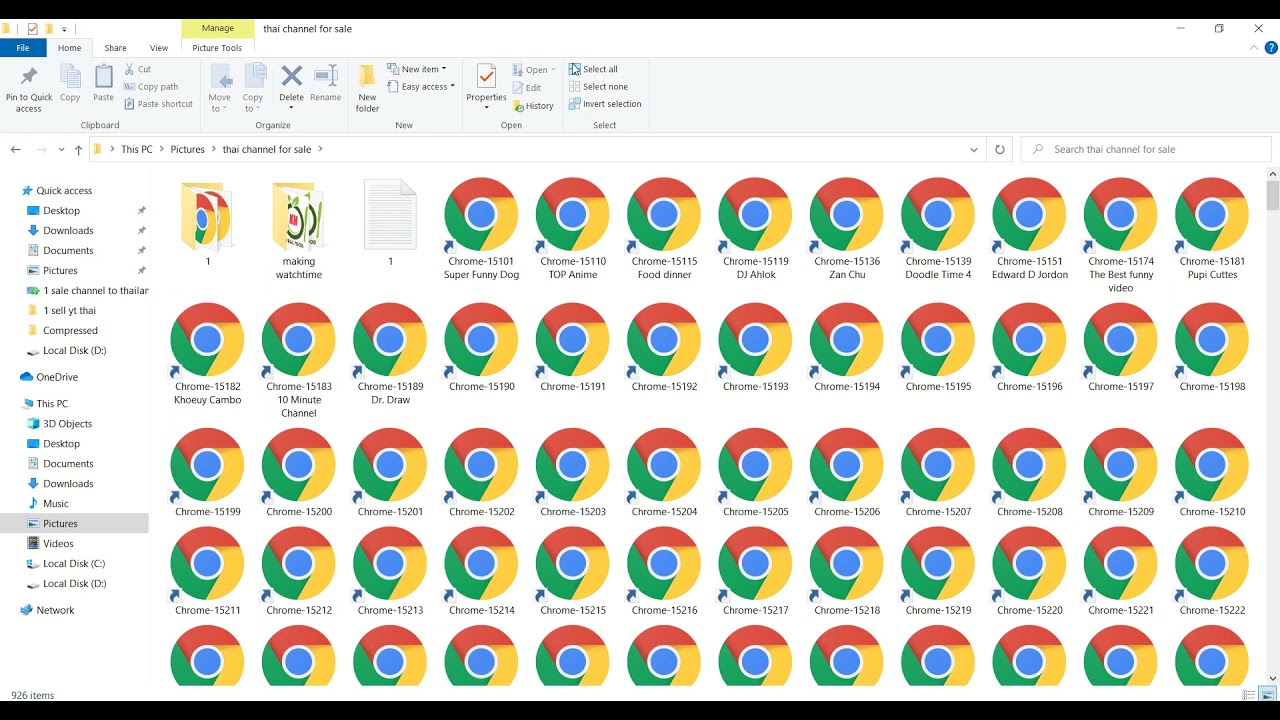1280x720 pixels.
Task: Select Chrome-15139 Doodle Time 4 shortcut
Action: pos(938,229)
